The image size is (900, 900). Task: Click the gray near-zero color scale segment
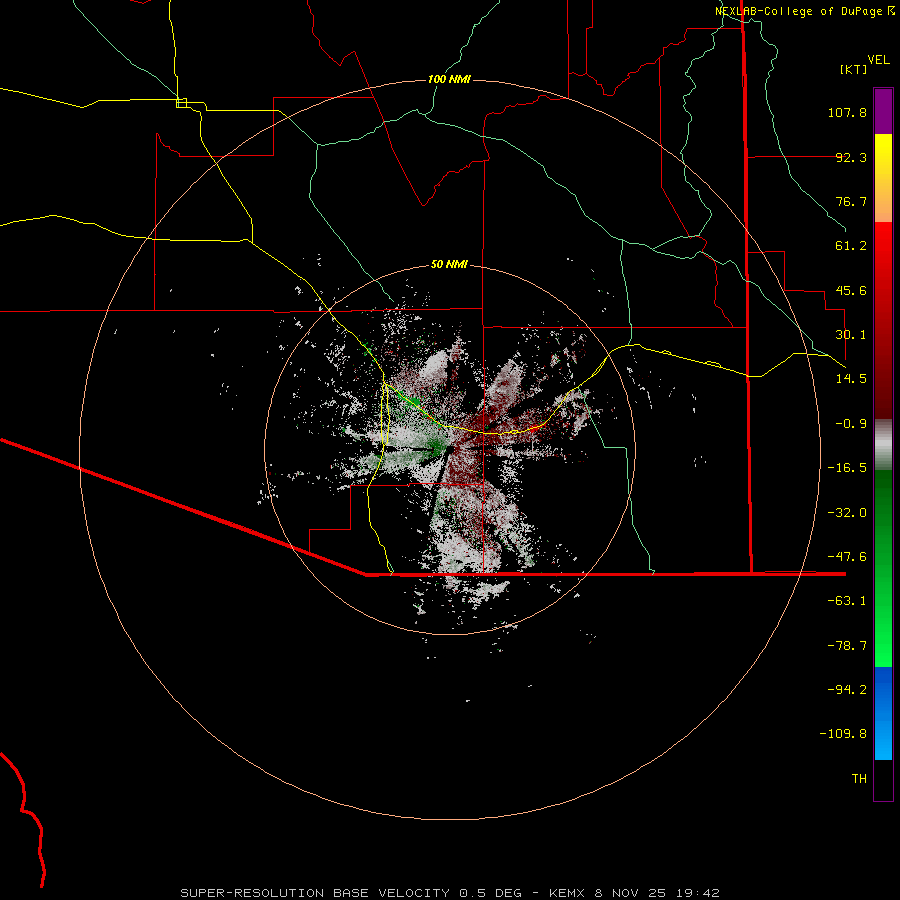coord(883,445)
